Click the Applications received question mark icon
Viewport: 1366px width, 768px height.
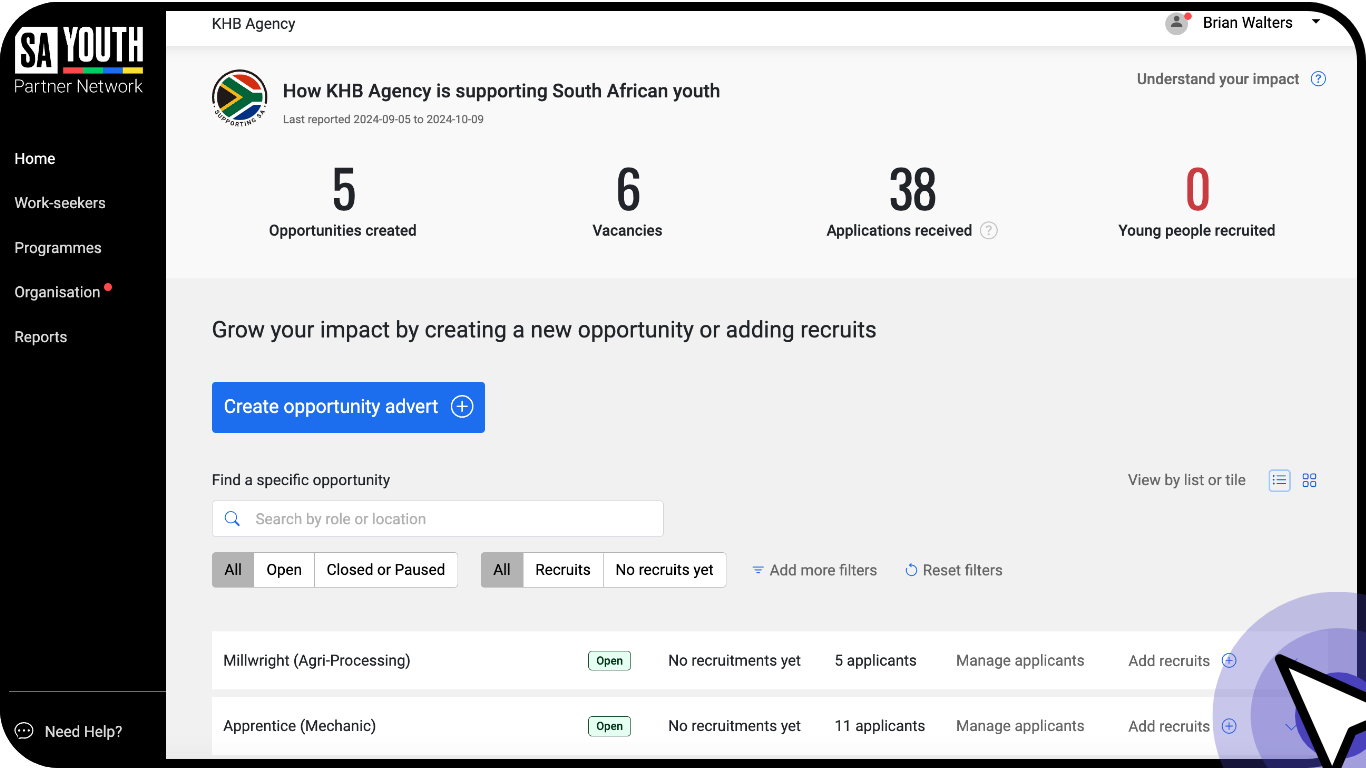pyautogui.click(x=988, y=230)
